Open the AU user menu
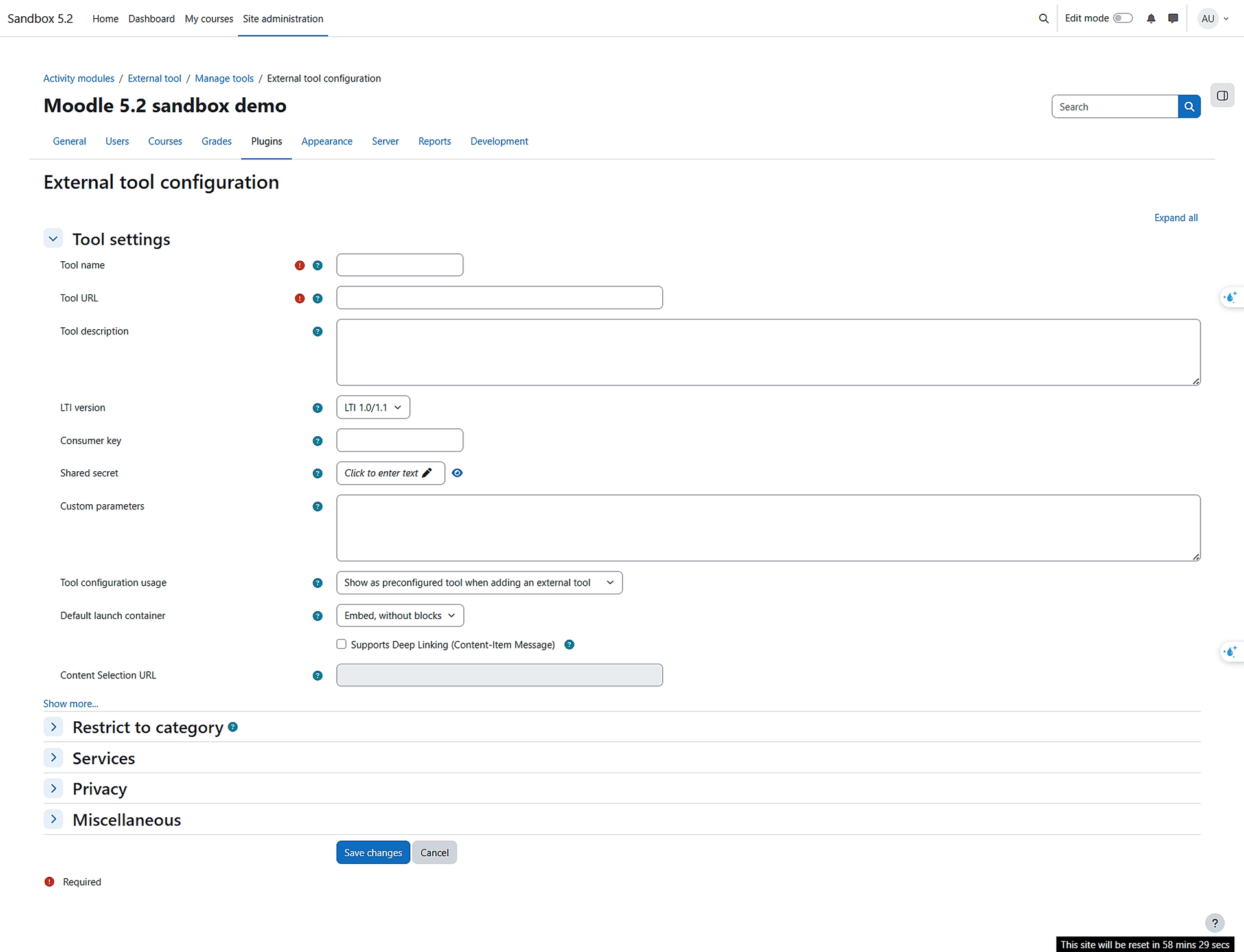Image resolution: width=1244 pixels, height=952 pixels. click(x=1213, y=18)
